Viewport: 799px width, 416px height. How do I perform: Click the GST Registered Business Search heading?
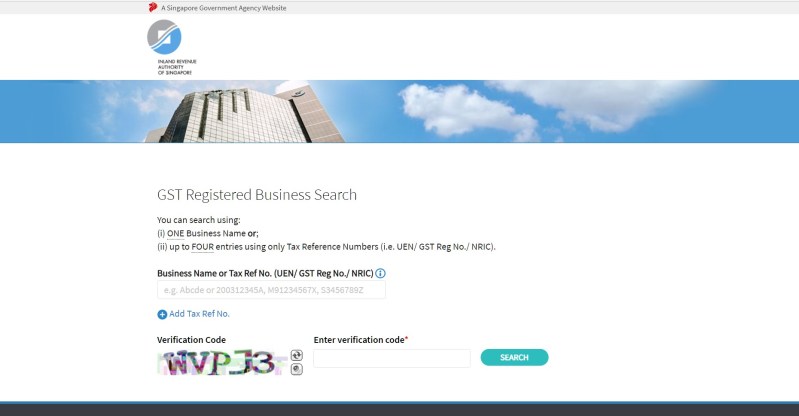click(x=257, y=195)
